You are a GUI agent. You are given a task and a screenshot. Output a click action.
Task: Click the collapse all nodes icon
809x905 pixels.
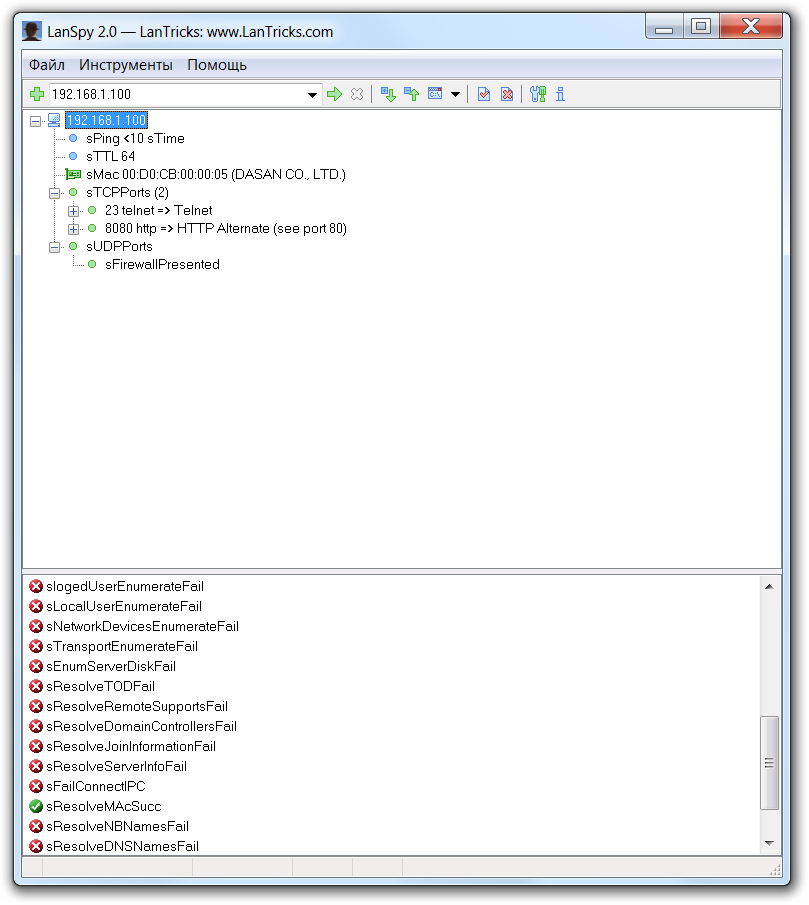[411, 94]
